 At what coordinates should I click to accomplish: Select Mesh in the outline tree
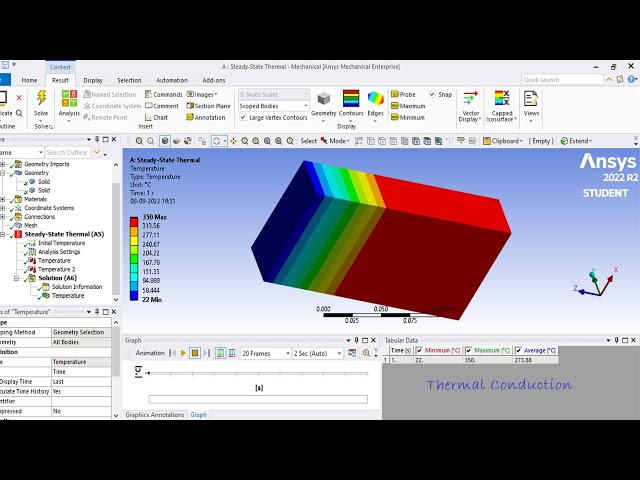click(31, 225)
